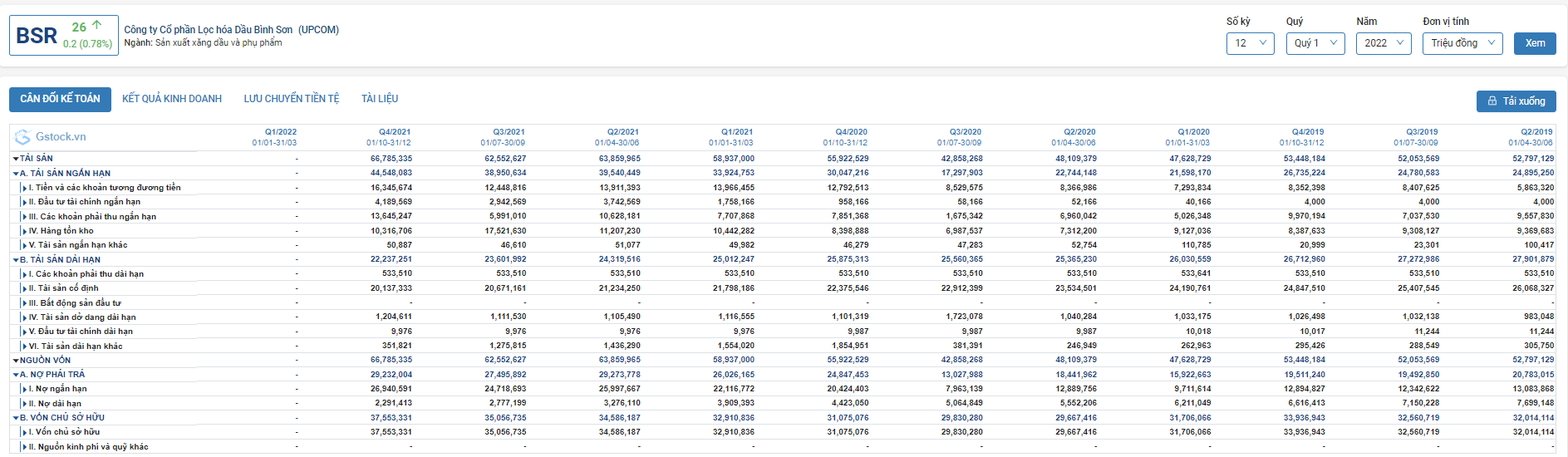
Task: Click the BSR ticker symbol
Action: [x=37, y=36]
